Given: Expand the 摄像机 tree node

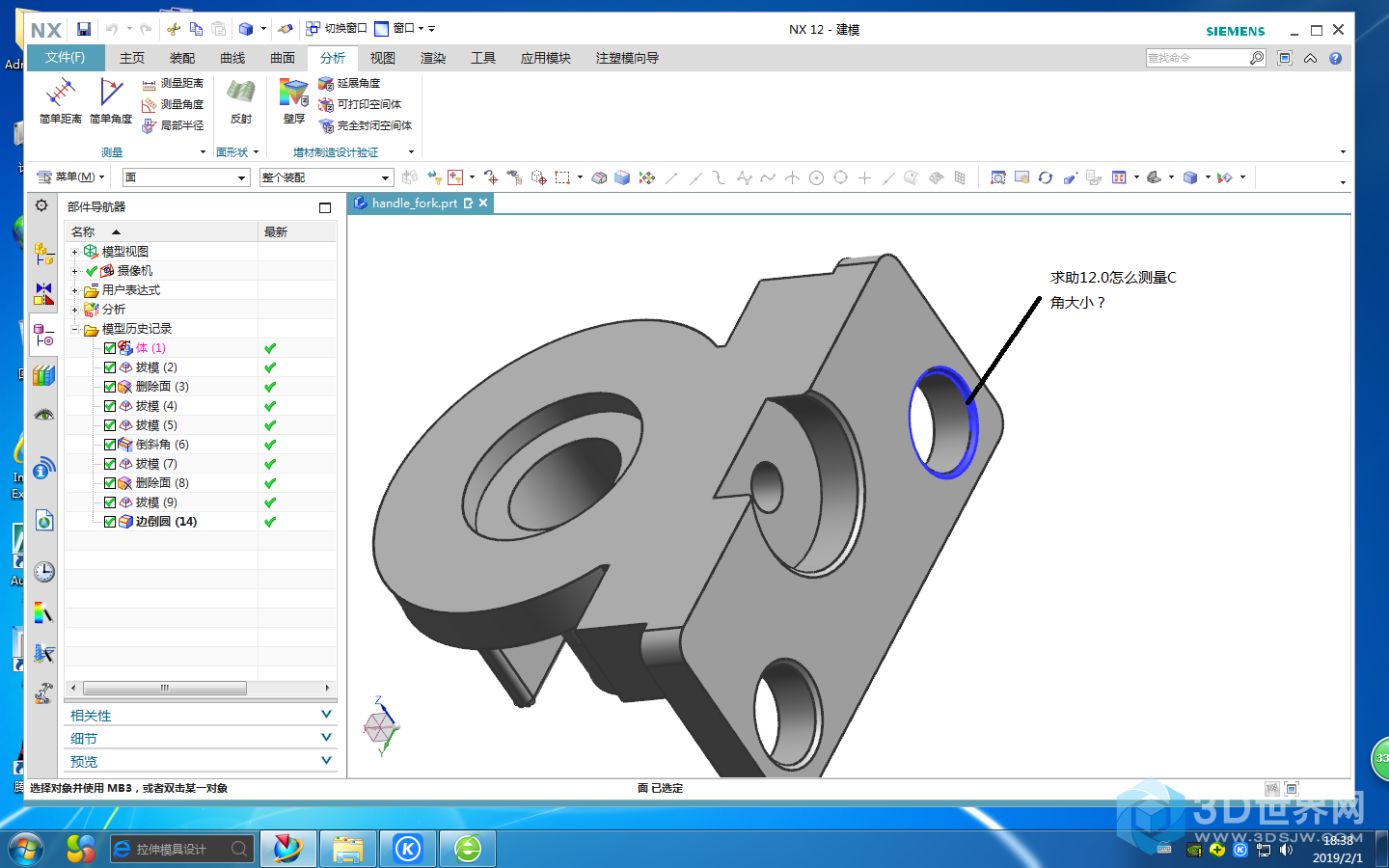Looking at the screenshot, I should (x=75, y=271).
